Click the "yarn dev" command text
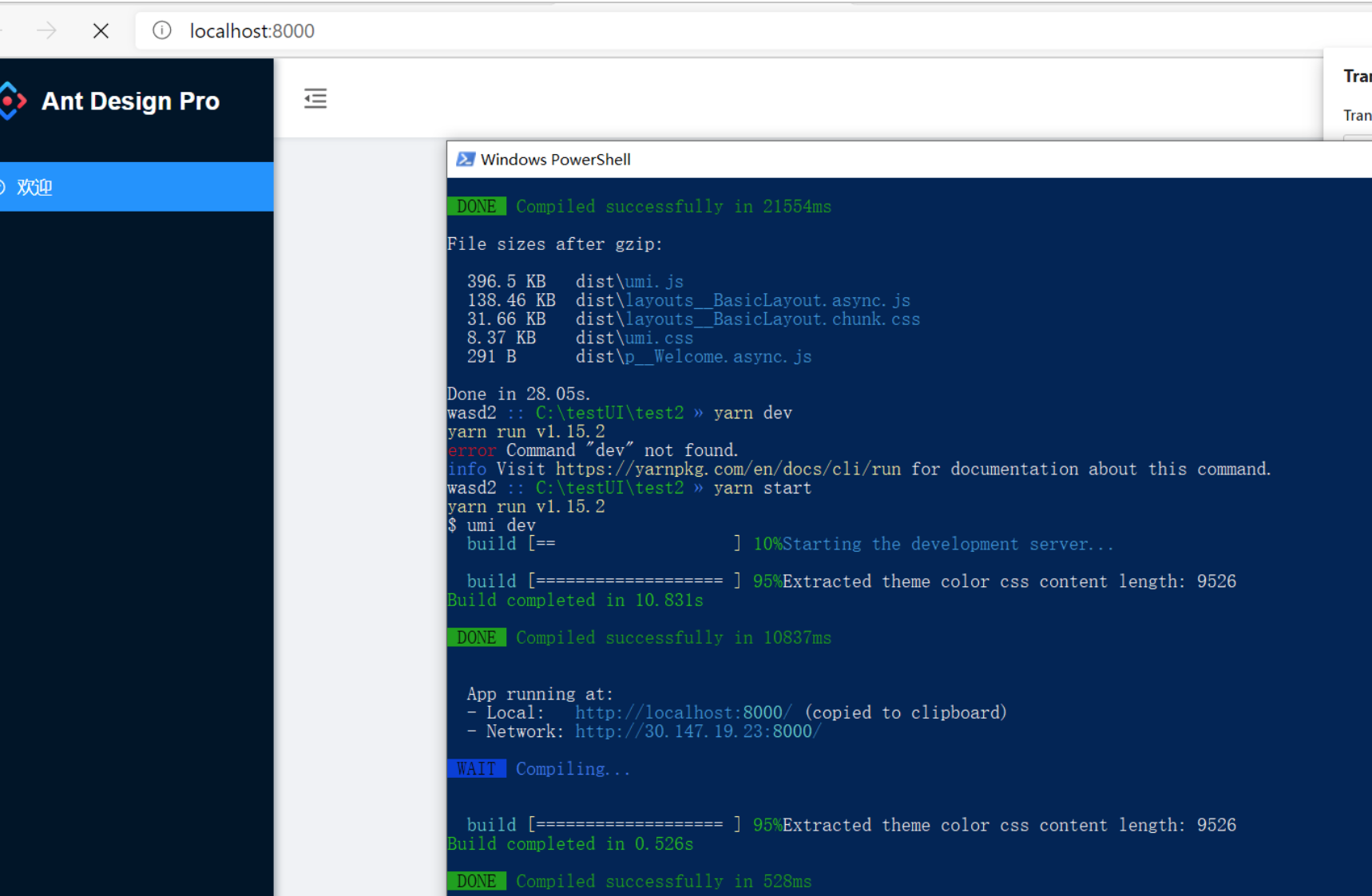The height and width of the screenshot is (896, 1372). coord(752,413)
